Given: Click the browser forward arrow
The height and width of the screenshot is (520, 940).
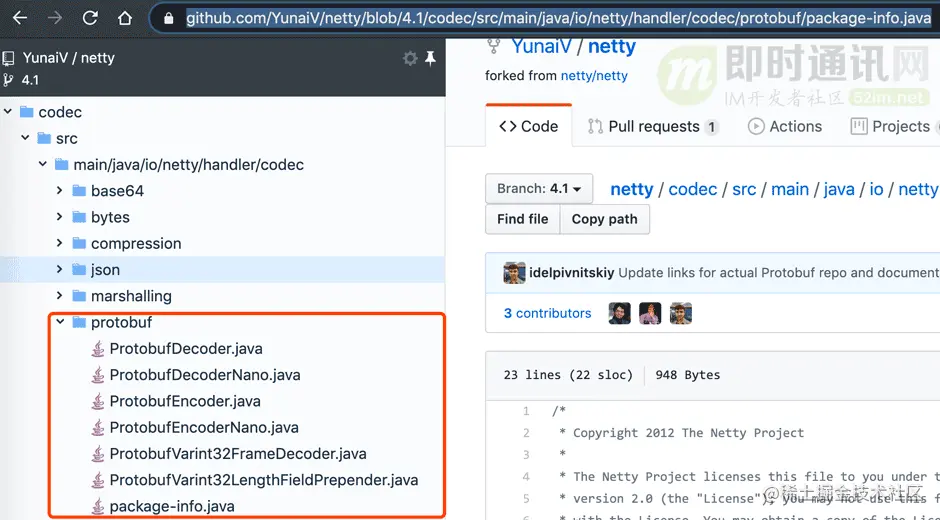Looking at the screenshot, I should pos(55,18).
